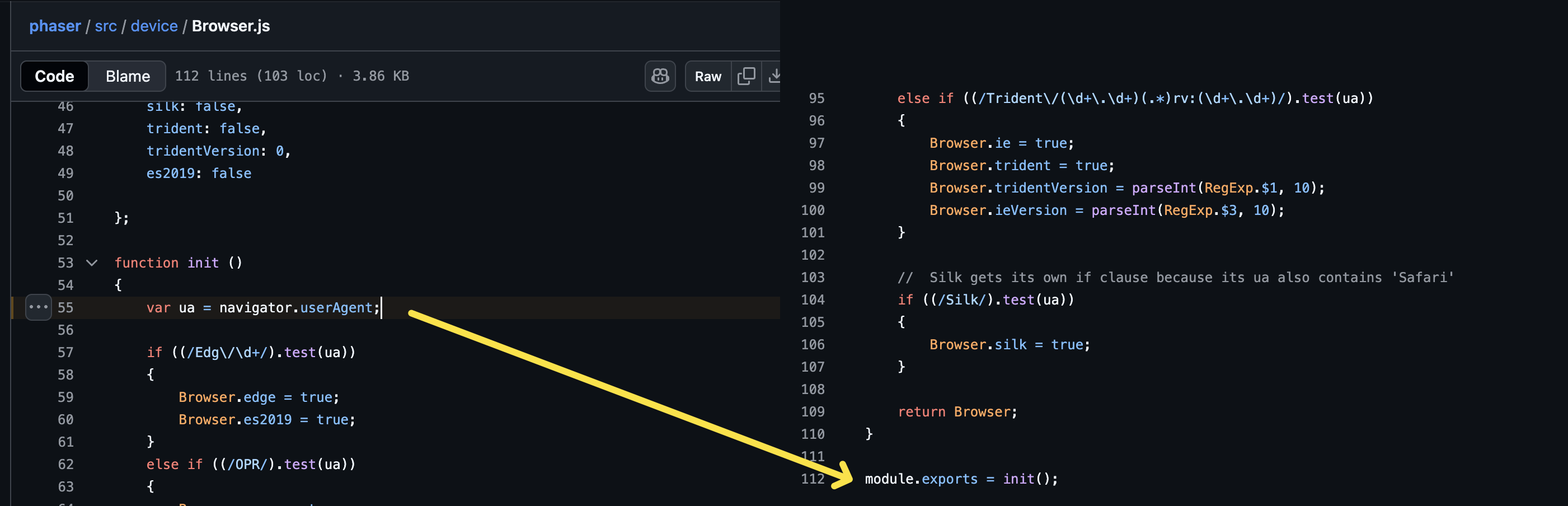Screen dimensions: 1568x506
Task: Select line number 57
Action: (65, 353)
